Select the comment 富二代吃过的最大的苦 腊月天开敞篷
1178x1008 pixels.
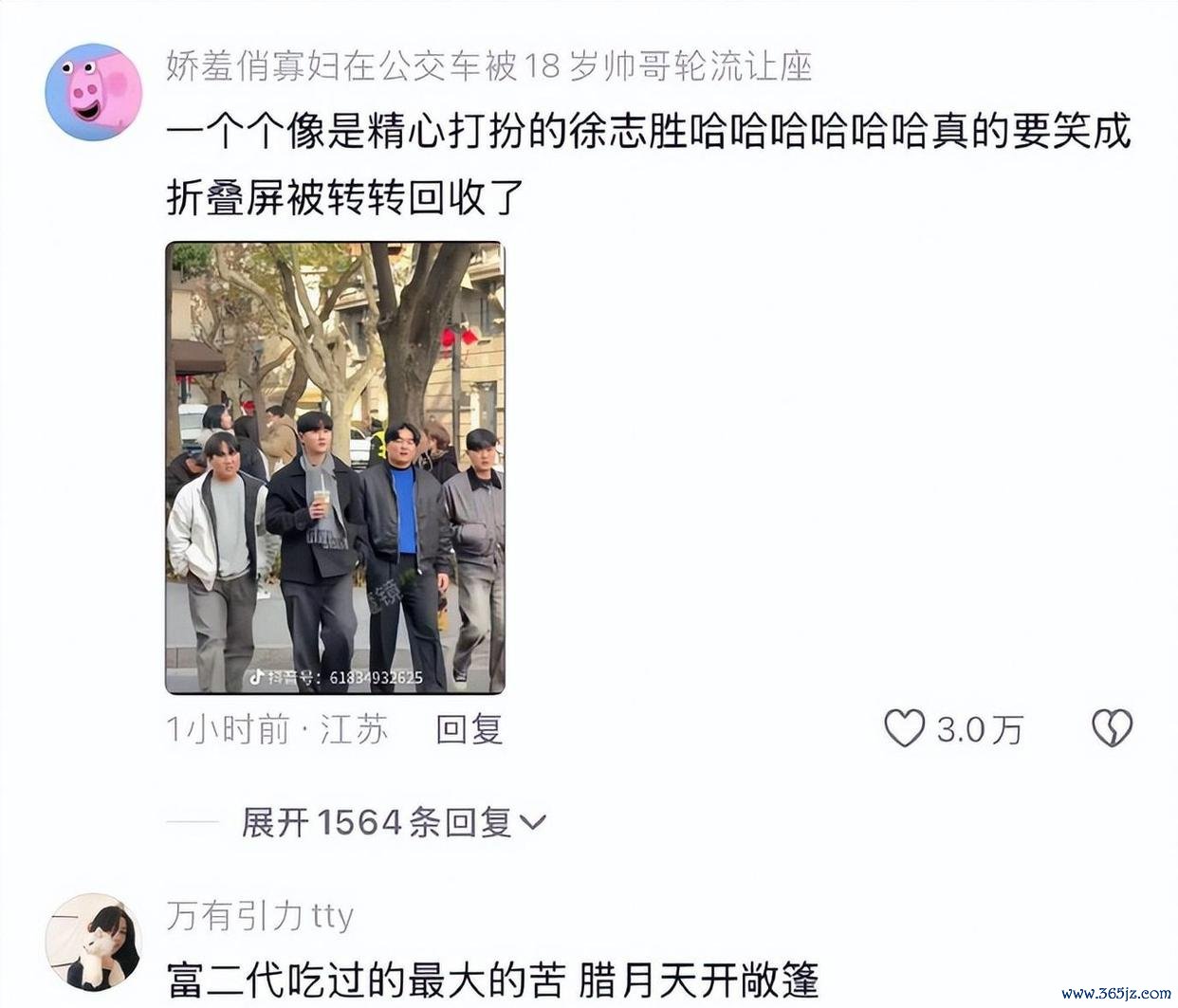[x=493, y=980]
